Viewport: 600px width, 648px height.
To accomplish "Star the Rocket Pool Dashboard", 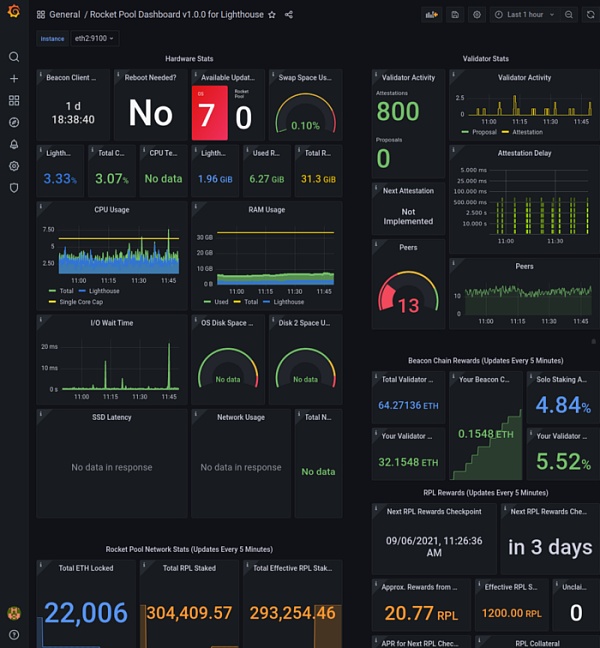I will point(272,15).
